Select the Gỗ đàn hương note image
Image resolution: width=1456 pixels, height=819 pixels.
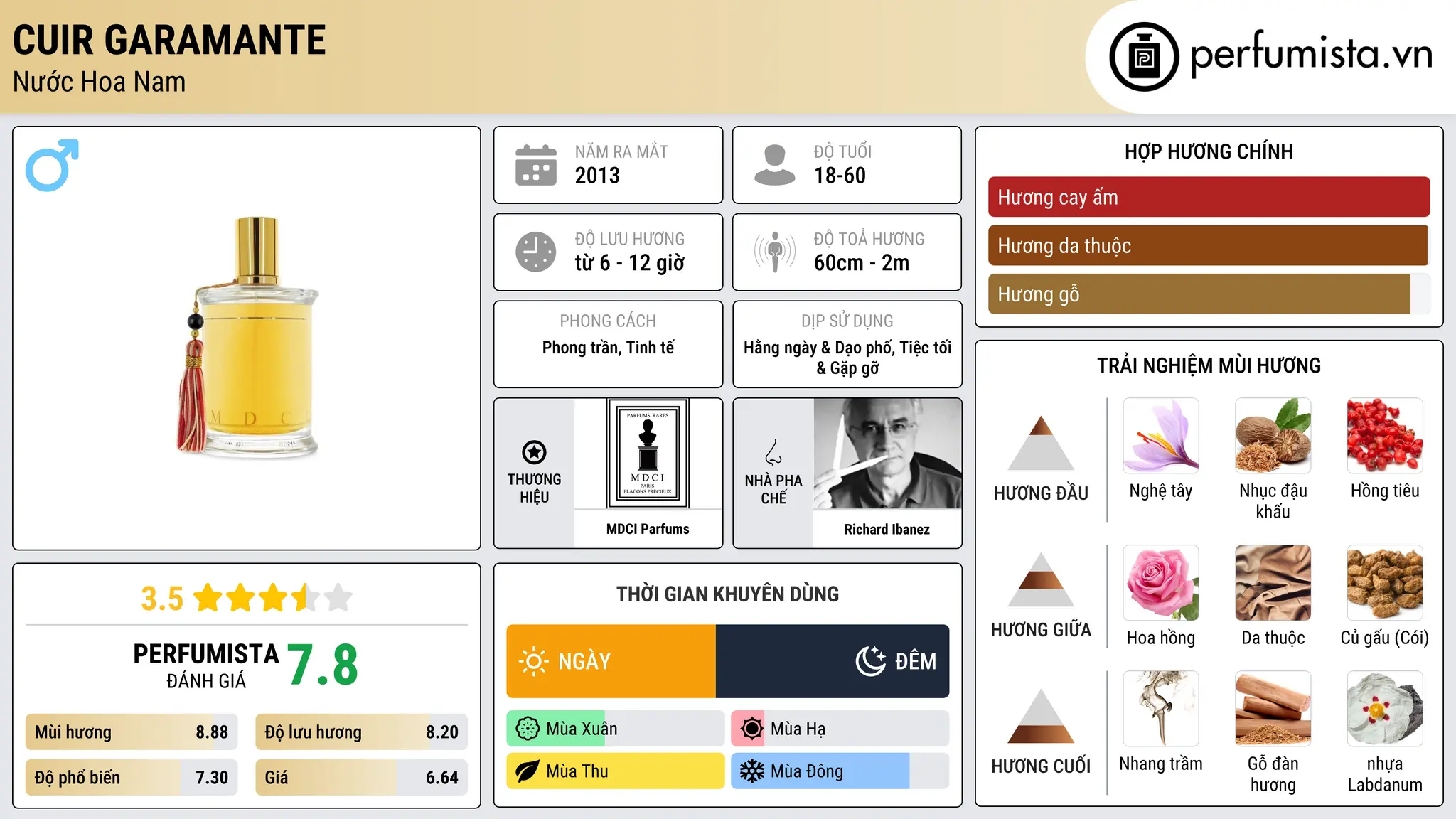click(x=1273, y=709)
